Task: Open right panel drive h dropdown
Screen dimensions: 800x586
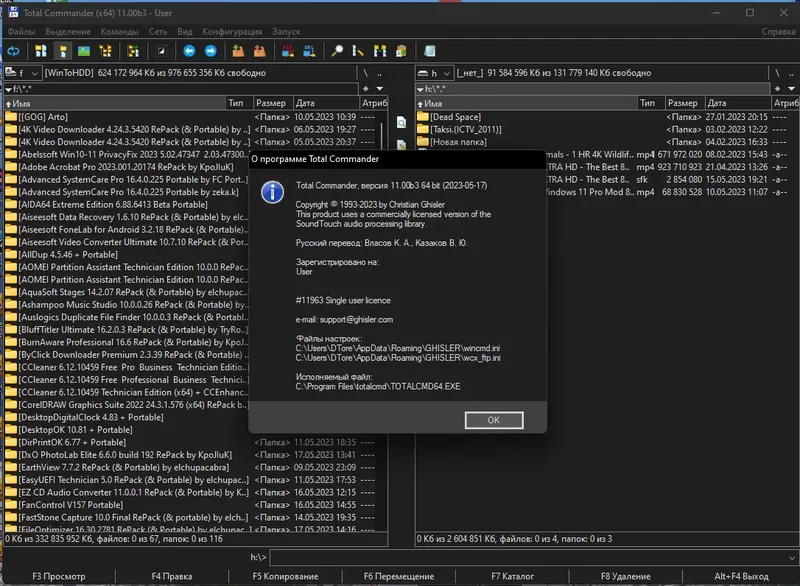Action: coord(434,73)
